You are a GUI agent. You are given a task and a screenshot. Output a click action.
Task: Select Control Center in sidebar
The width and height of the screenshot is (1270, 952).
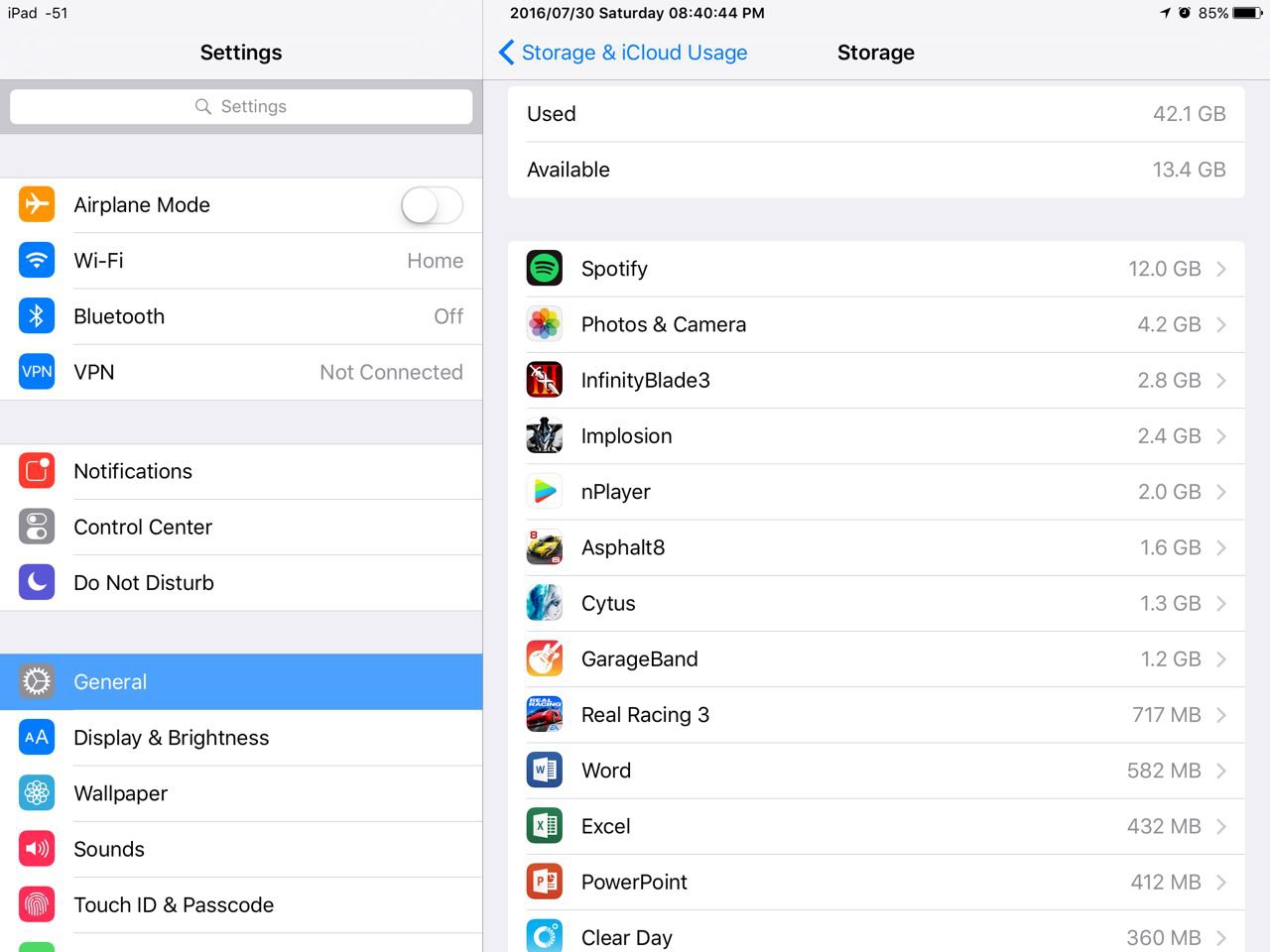coord(241,527)
